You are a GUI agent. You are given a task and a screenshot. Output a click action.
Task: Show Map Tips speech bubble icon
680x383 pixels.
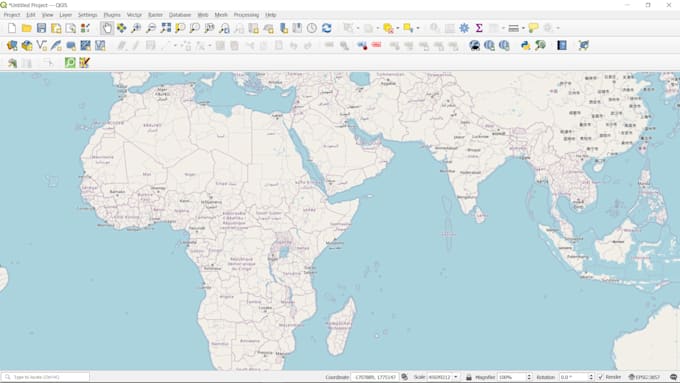point(533,28)
